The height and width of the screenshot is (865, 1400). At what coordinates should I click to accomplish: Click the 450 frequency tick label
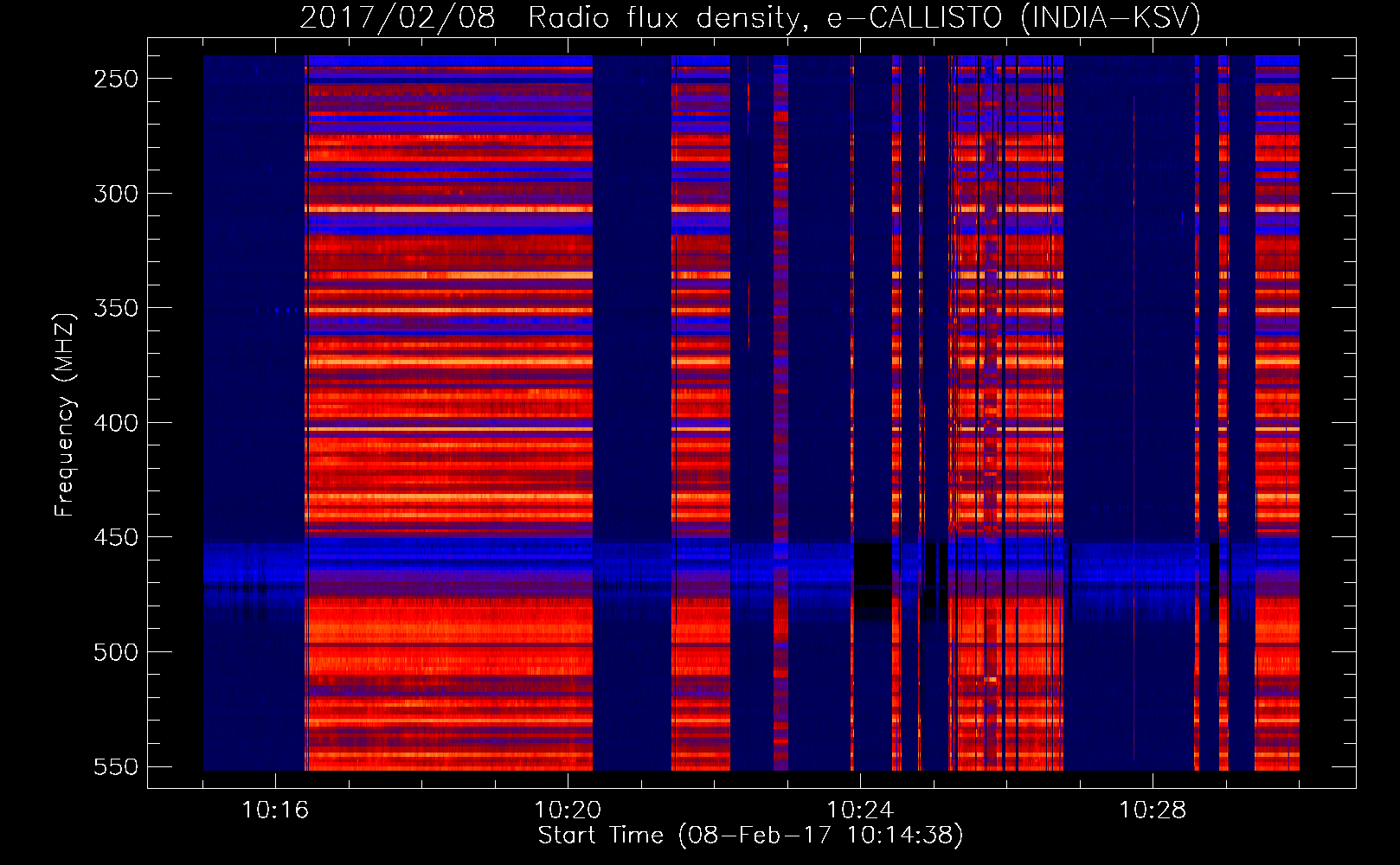point(116,537)
